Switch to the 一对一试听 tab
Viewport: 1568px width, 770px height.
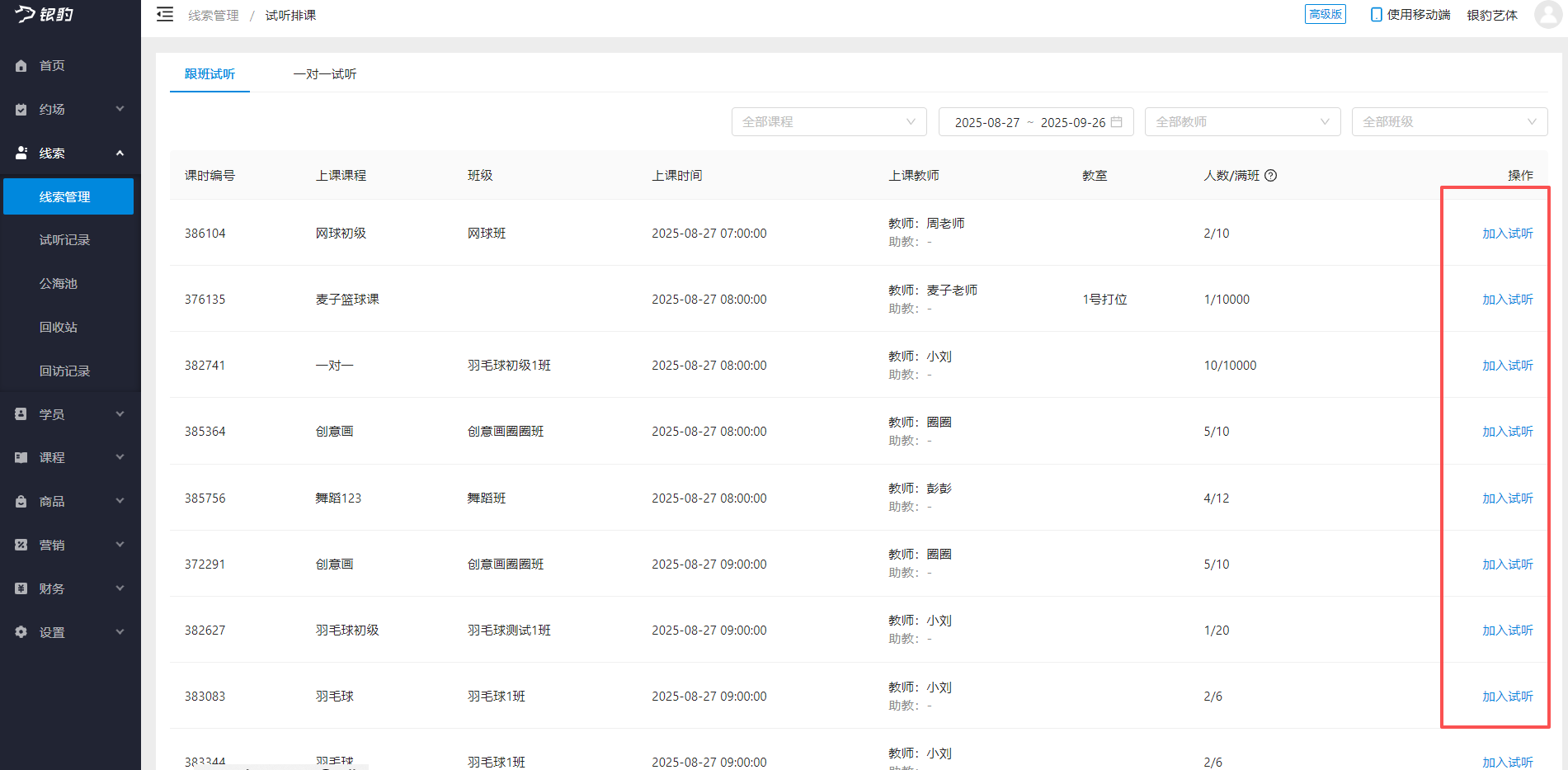(x=325, y=74)
